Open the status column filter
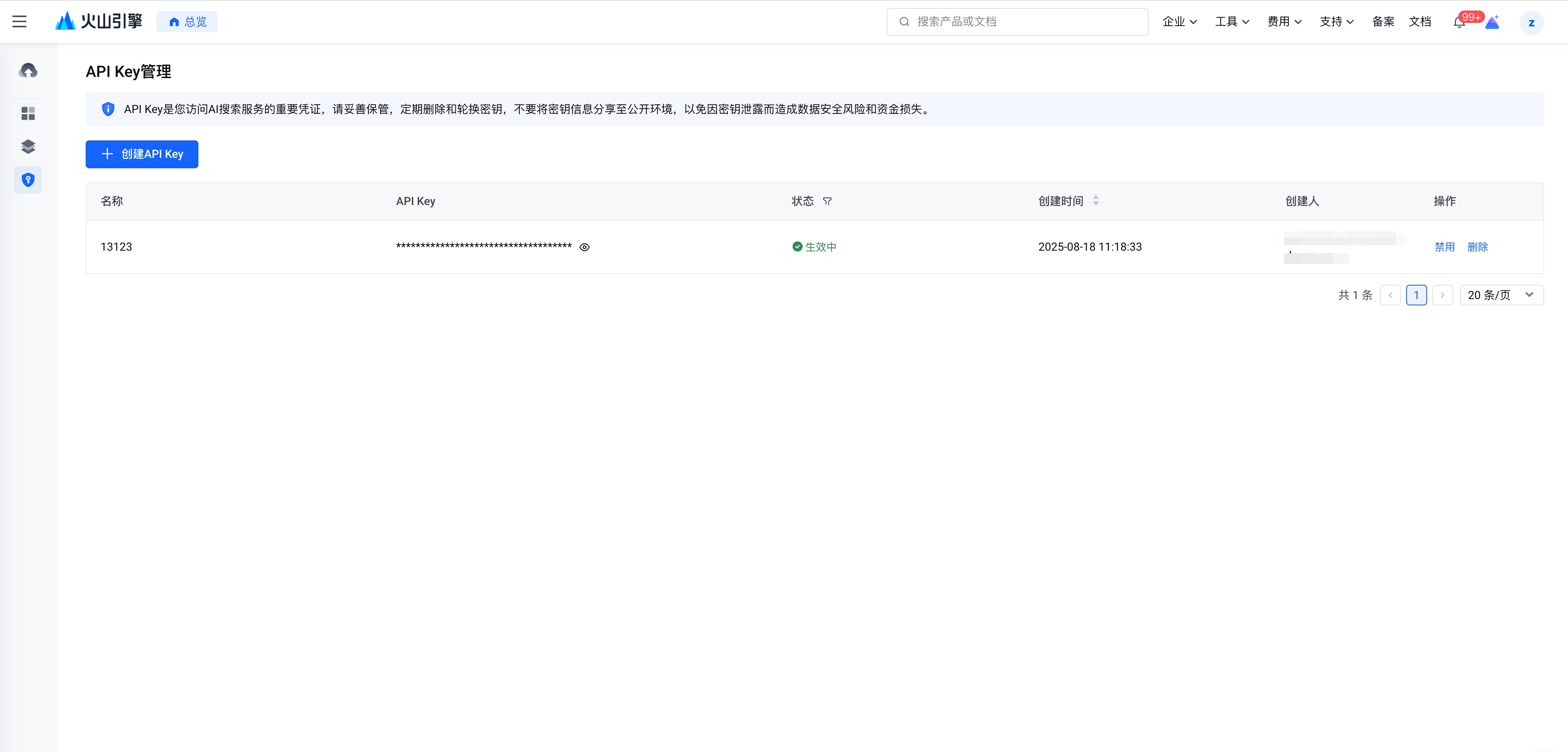 tap(826, 201)
